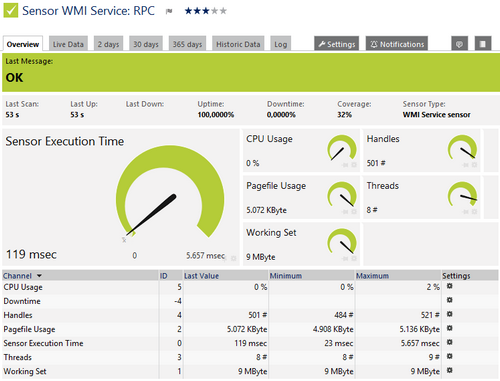
Task: Click the 521 # maximum value
Action: (x=430, y=315)
